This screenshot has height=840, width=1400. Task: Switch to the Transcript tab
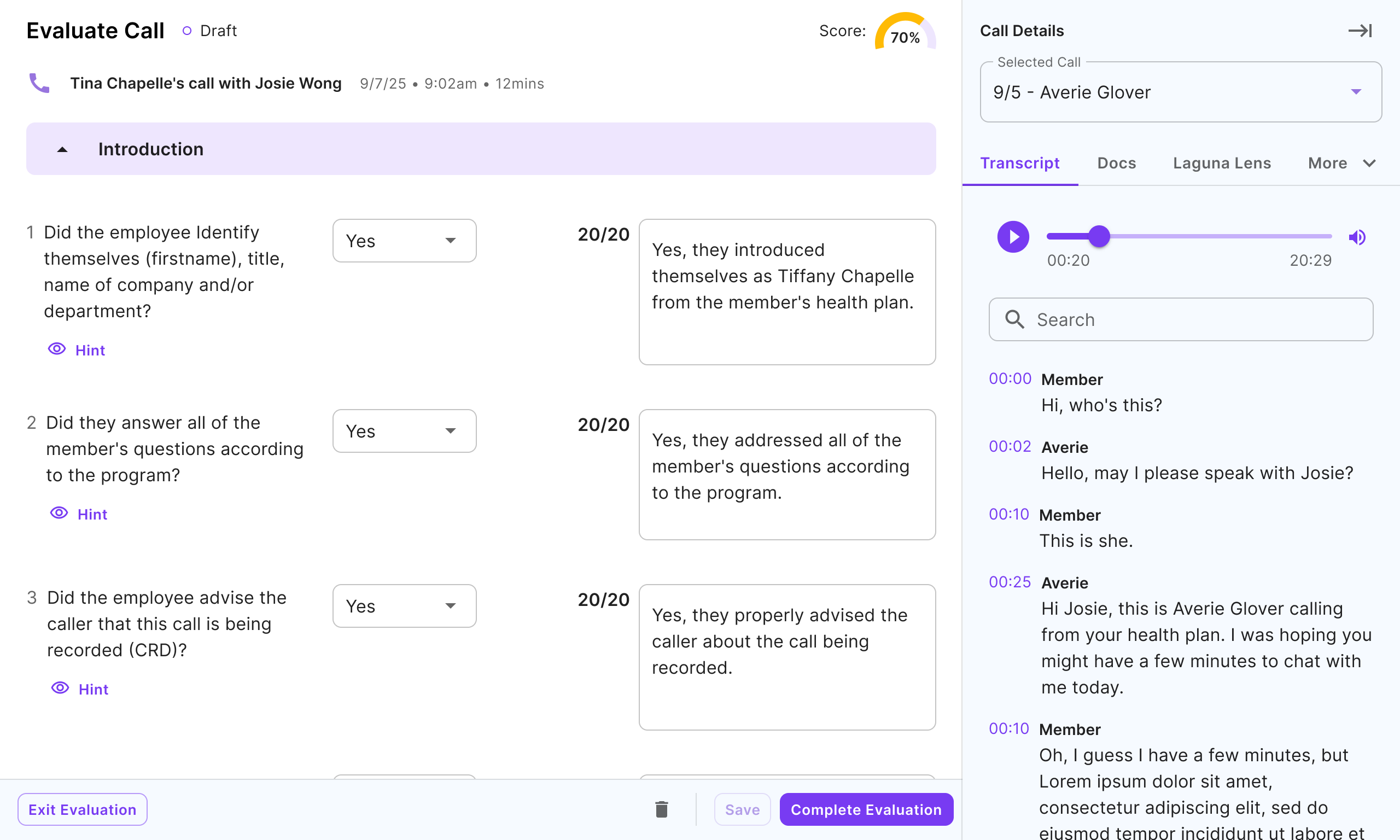click(1019, 163)
